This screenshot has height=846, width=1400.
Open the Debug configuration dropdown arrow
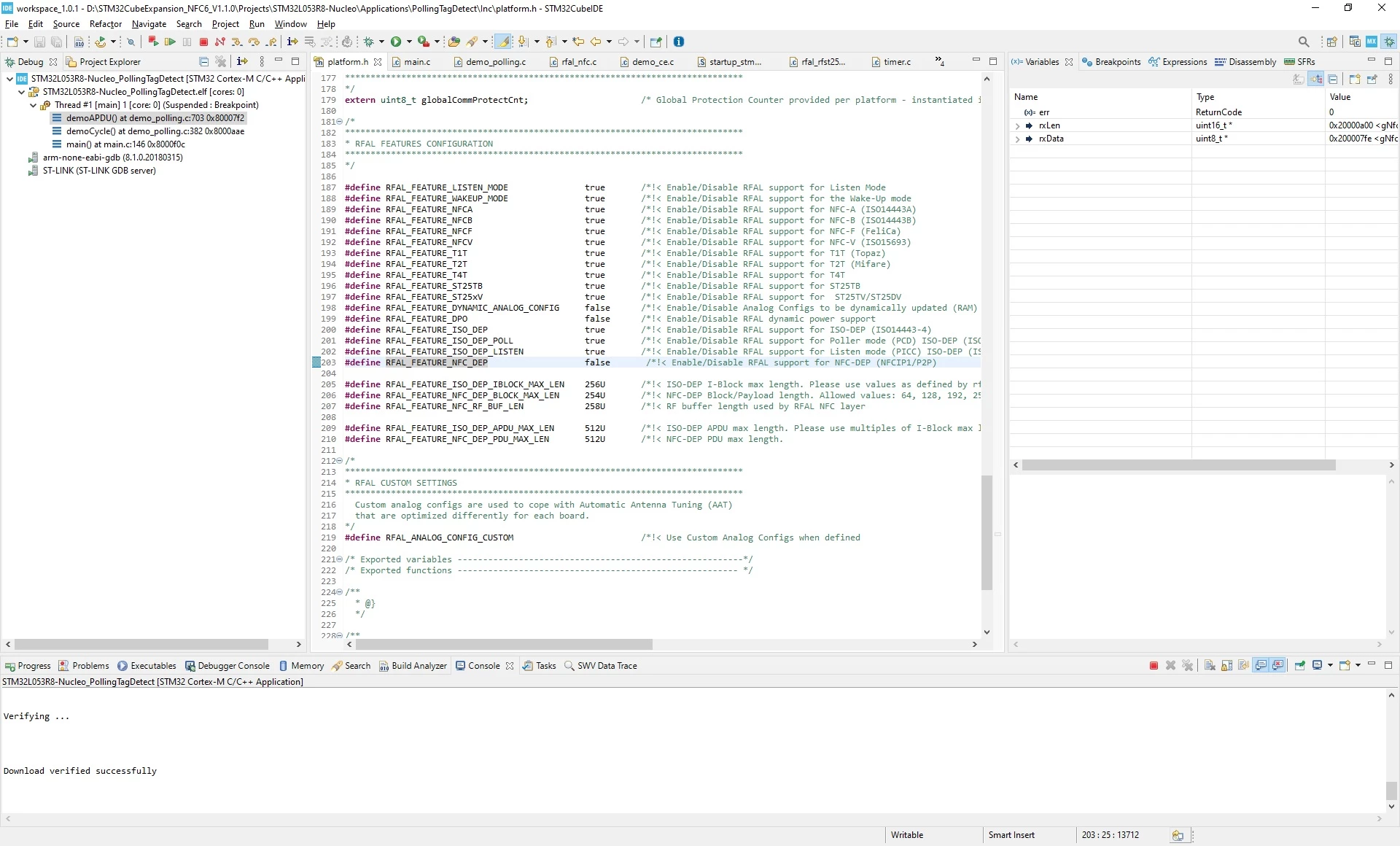pyautogui.click(x=381, y=42)
